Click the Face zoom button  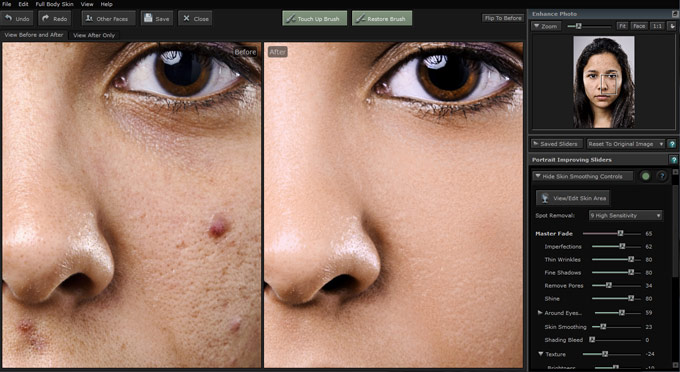click(639, 26)
